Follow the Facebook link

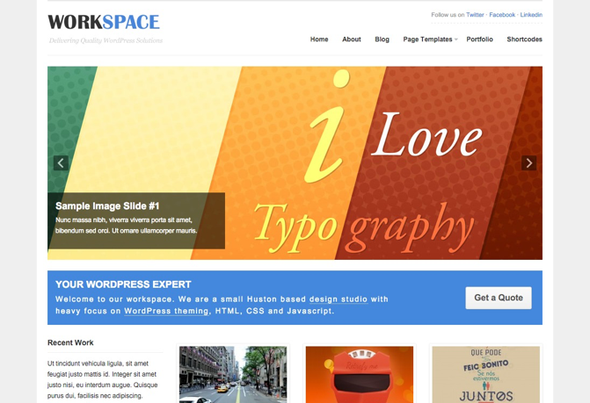[502, 15]
